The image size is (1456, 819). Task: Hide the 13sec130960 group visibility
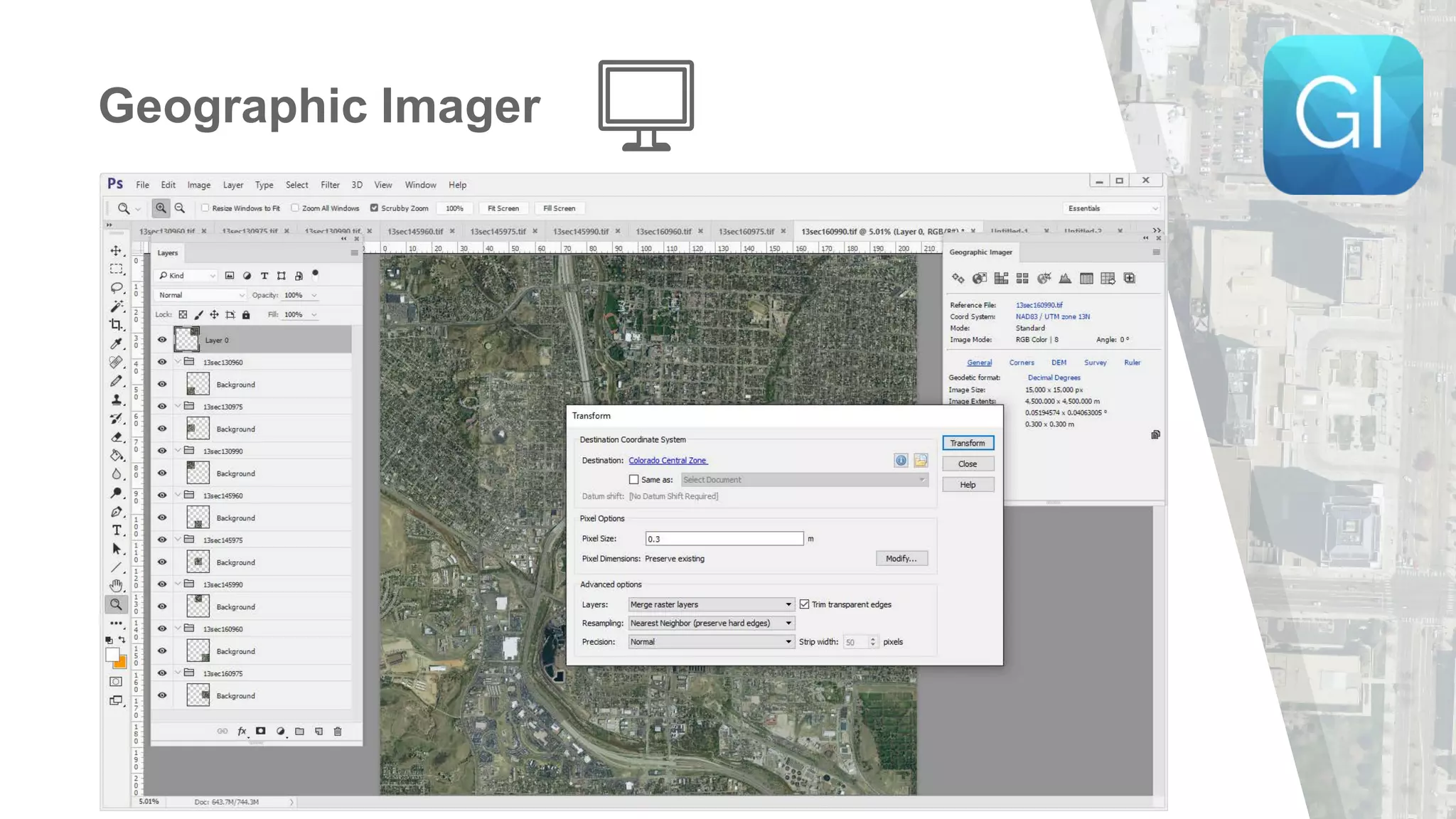click(162, 362)
